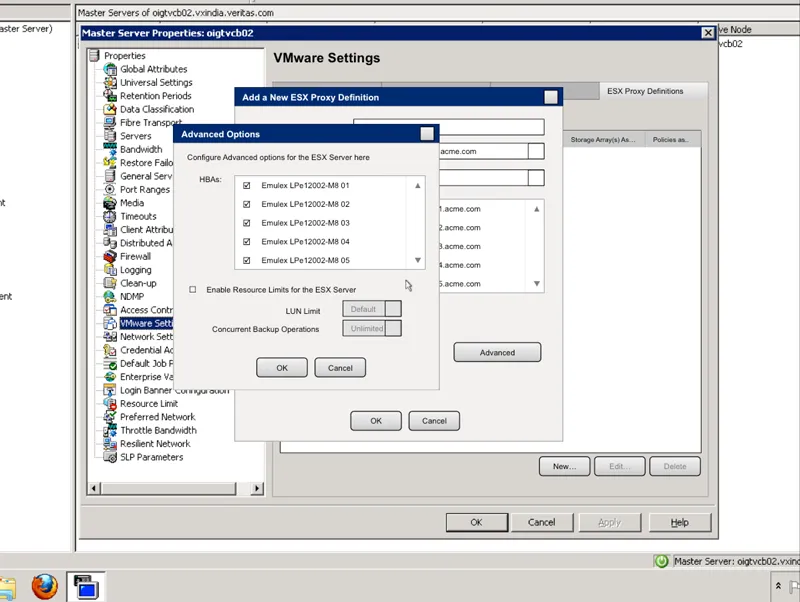
Task: Click the Port Ranges tree icon
Action: pyautogui.click(x=110, y=189)
